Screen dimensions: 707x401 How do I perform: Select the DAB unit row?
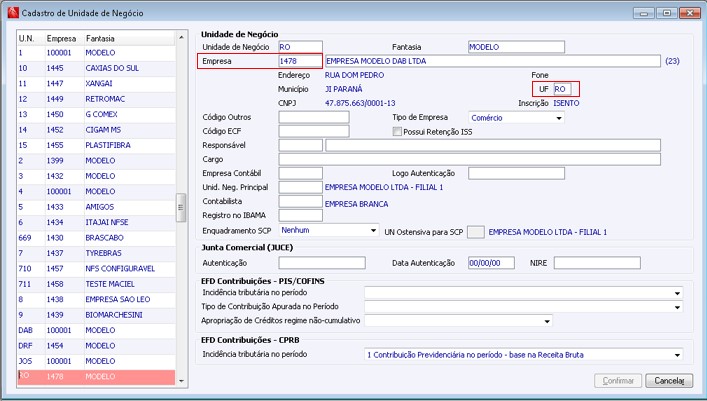point(96,330)
